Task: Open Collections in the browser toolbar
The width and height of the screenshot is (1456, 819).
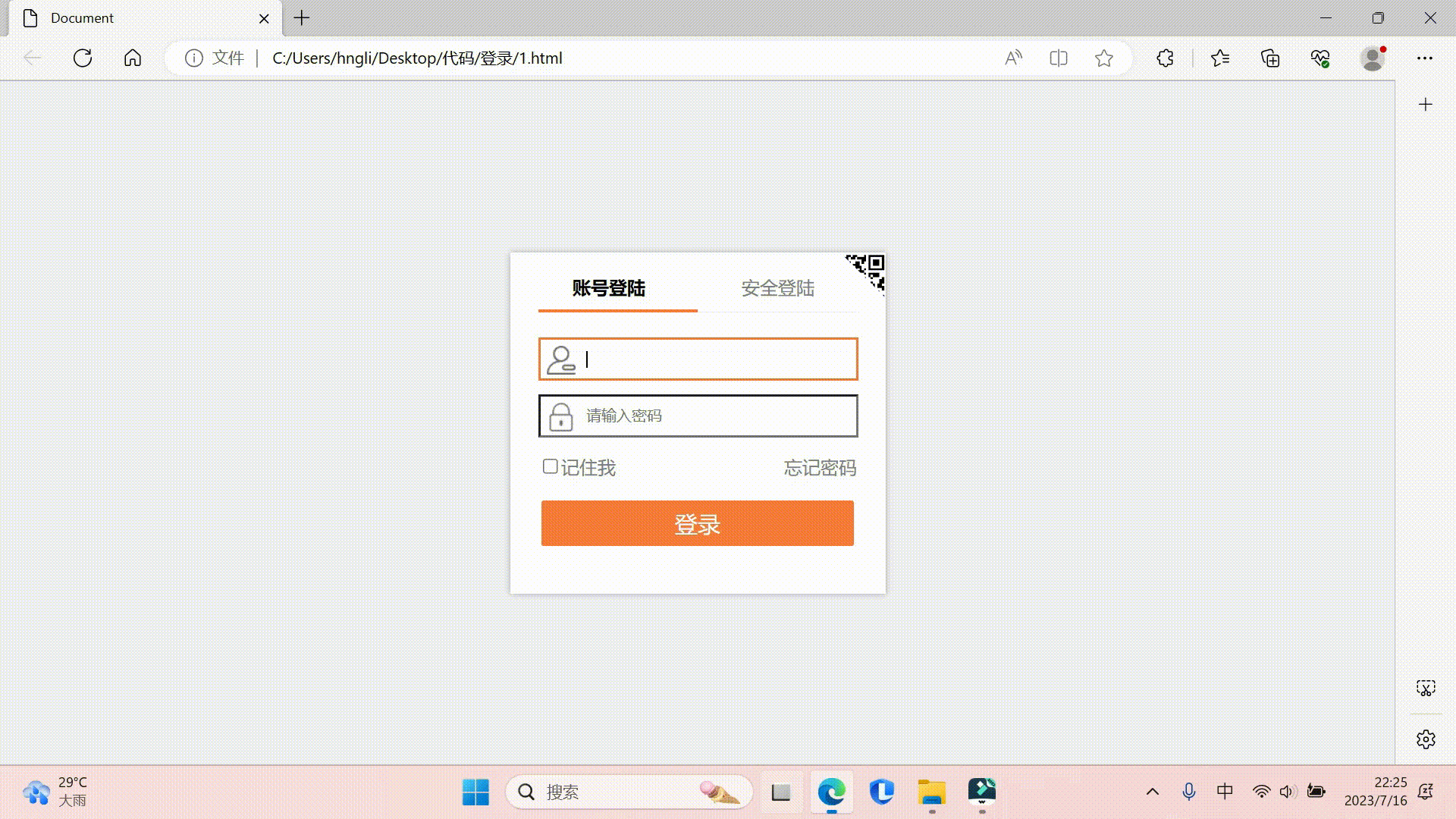Action: [1270, 58]
